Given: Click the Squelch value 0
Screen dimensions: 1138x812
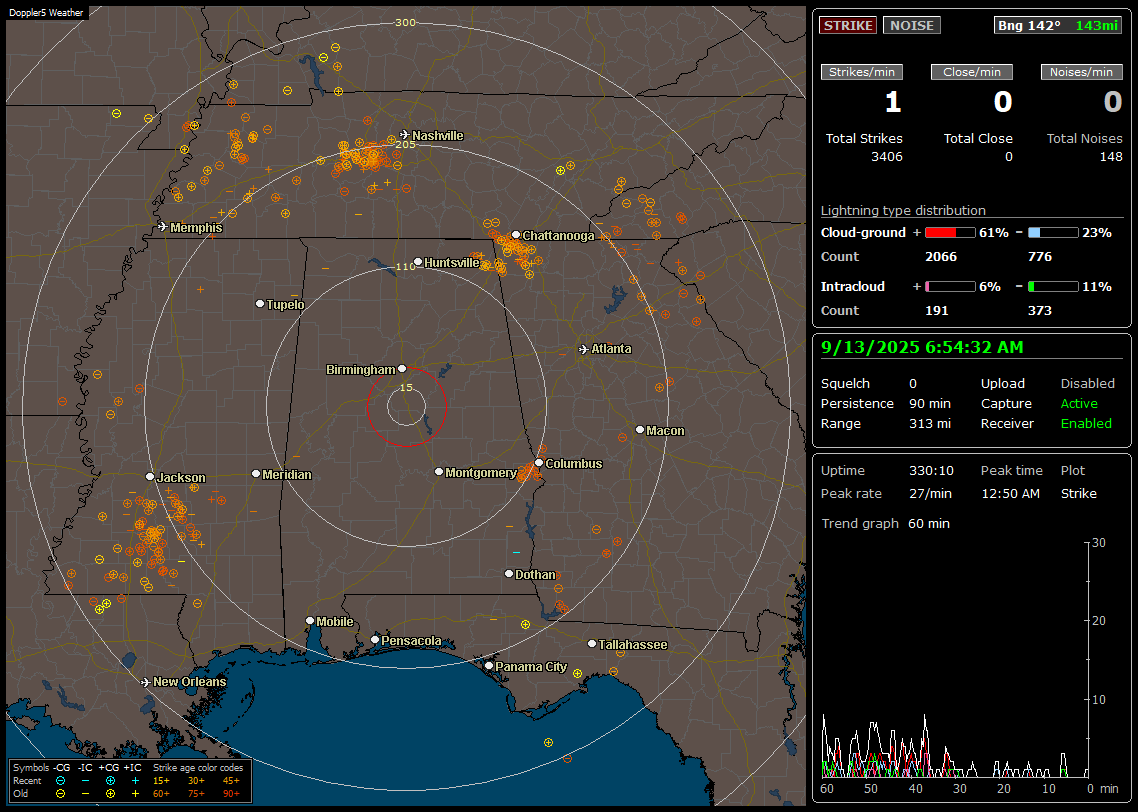Looking at the screenshot, I should click(x=912, y=383).
